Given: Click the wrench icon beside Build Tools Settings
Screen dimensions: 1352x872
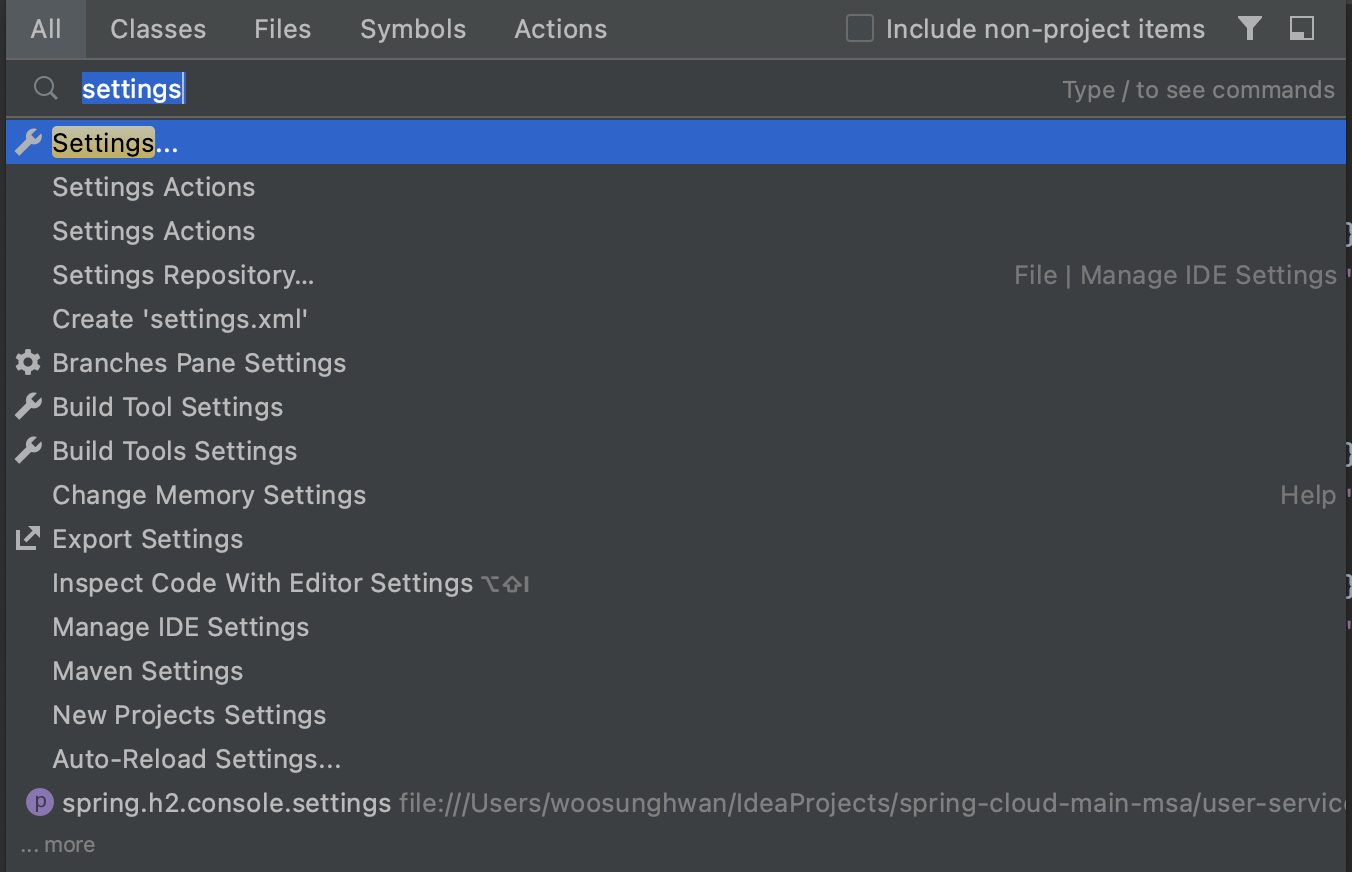Looking at the screenshot, I should pyautogui.click(x=29, y=451).
